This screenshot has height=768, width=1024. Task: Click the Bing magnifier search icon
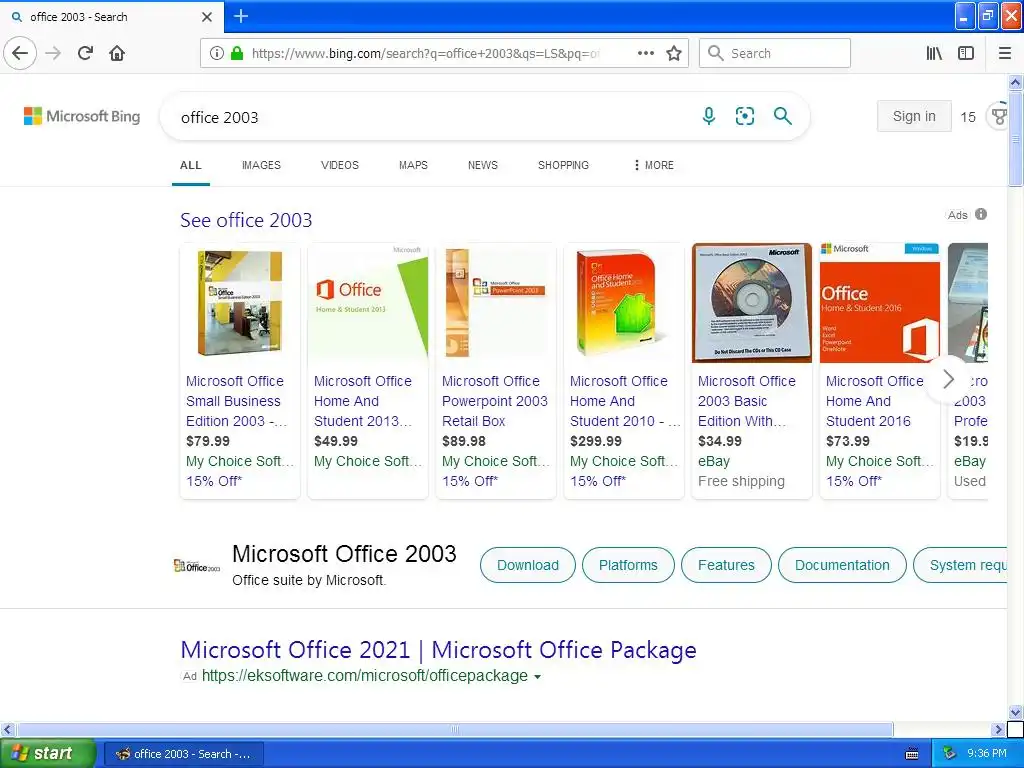pyautogui.click(x=782, y=116)
